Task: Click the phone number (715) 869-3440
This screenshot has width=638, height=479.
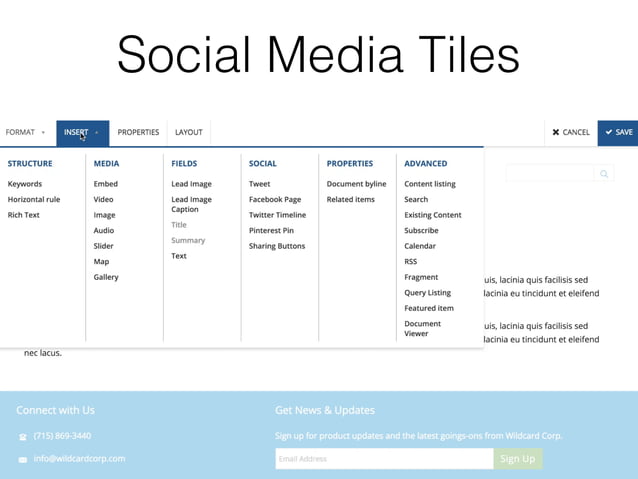Action: tap(62, 436)
